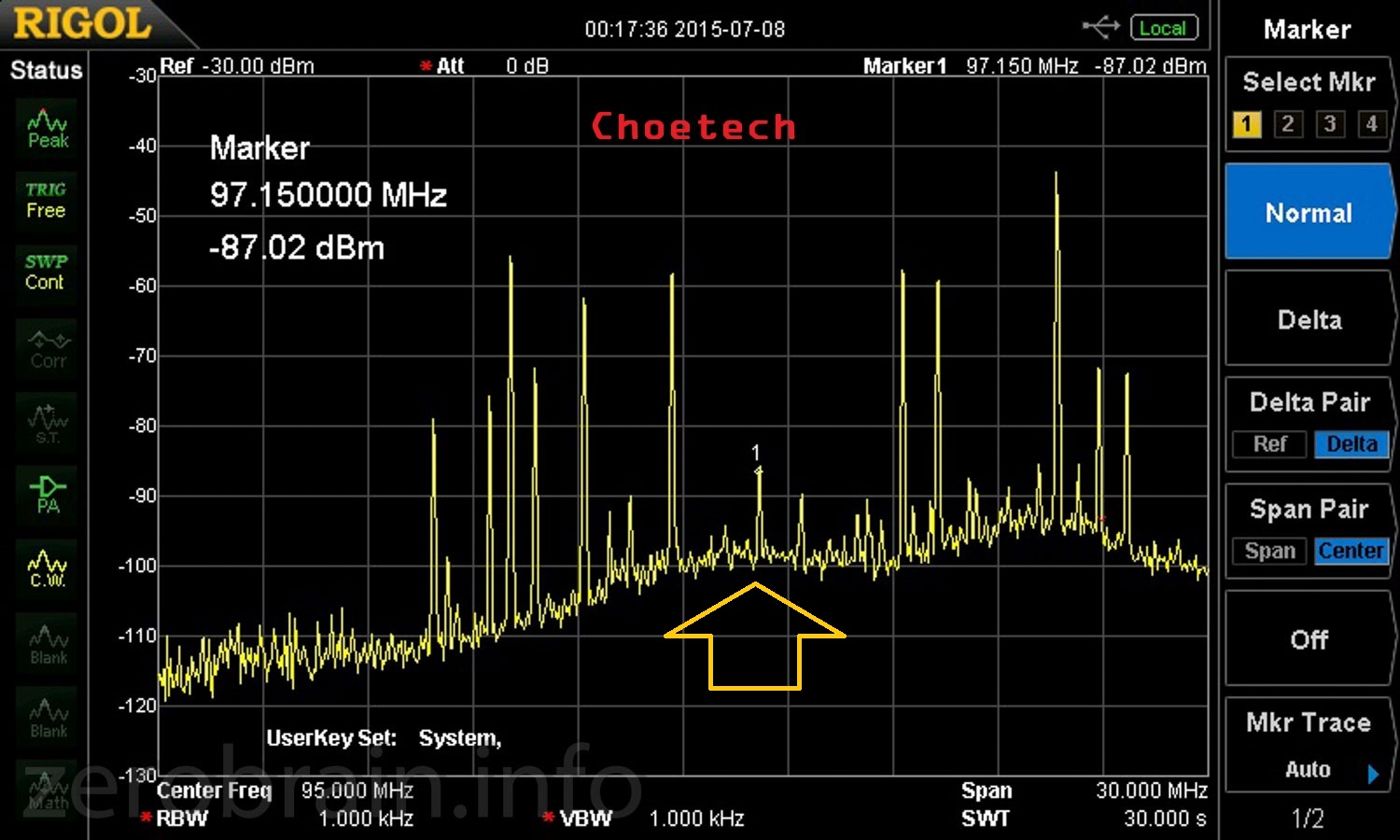Click the Status panel header
Screen dimensions: 1400x840
(x=46, y=70)
